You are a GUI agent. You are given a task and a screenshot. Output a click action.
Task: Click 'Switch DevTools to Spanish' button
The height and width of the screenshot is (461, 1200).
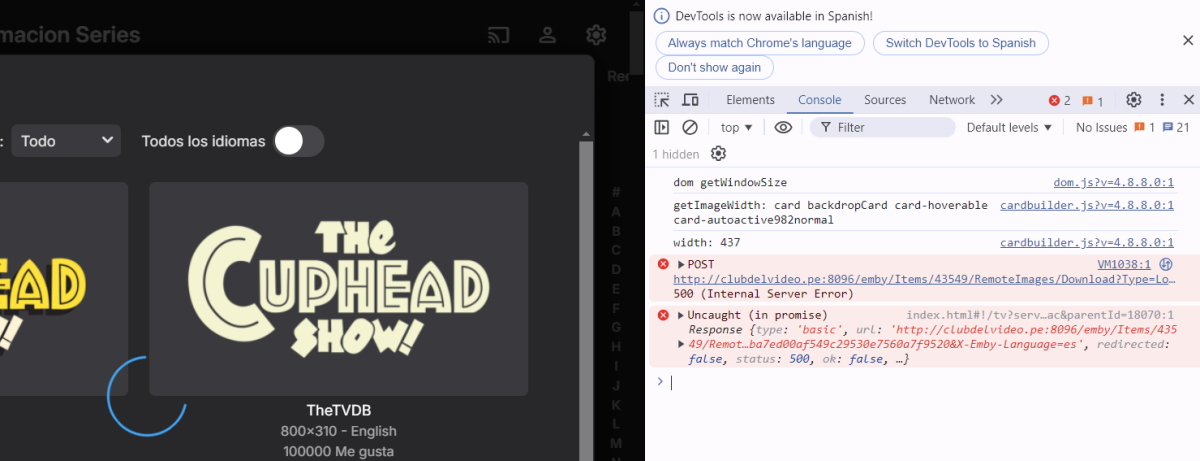tap(961, 43)
